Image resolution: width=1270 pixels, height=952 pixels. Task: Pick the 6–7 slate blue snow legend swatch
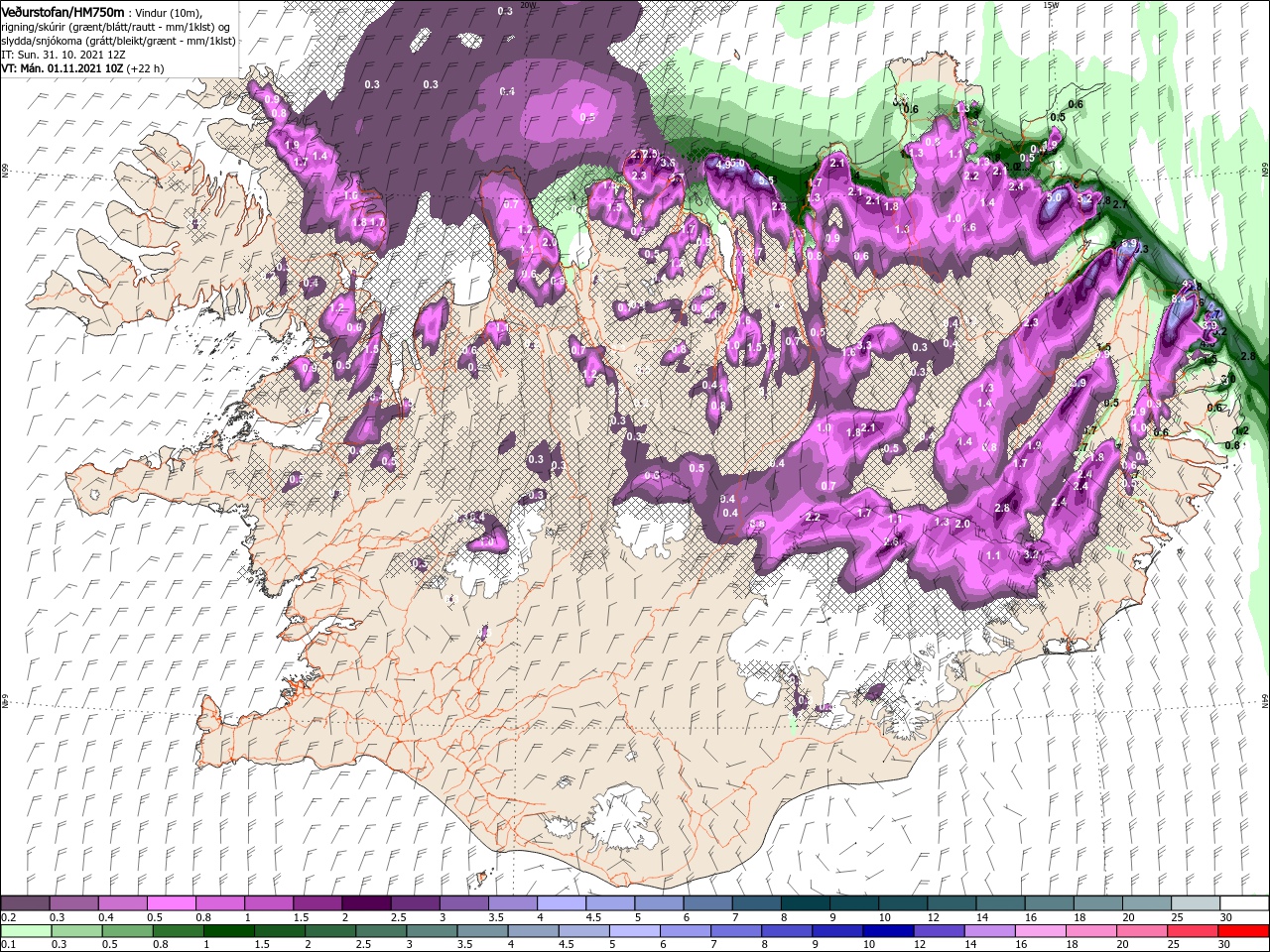tap(707, 903)
